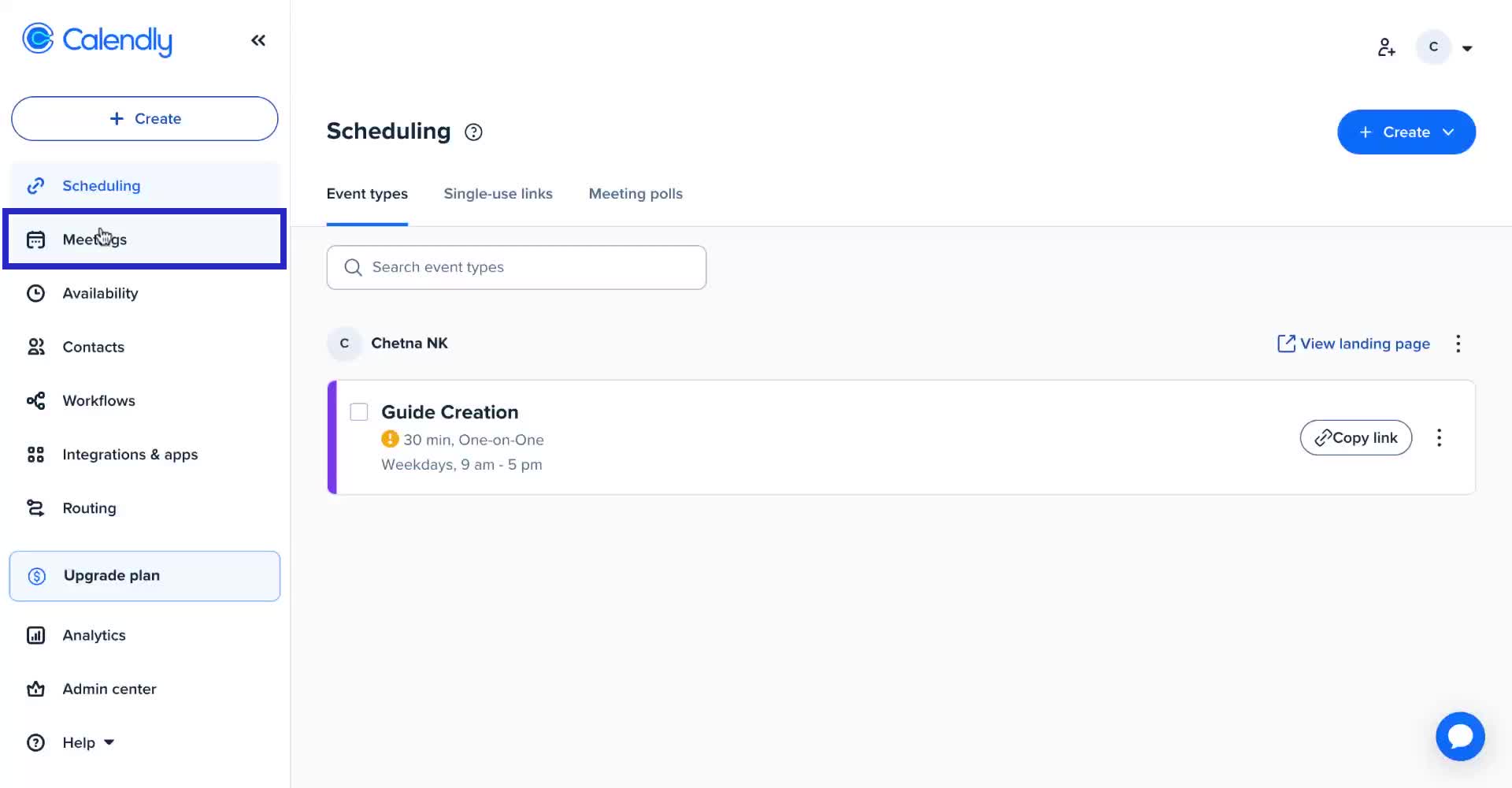Copy link for Guide Creation event
This screenshot has width=1512, height=788.
pos(1355,438)
